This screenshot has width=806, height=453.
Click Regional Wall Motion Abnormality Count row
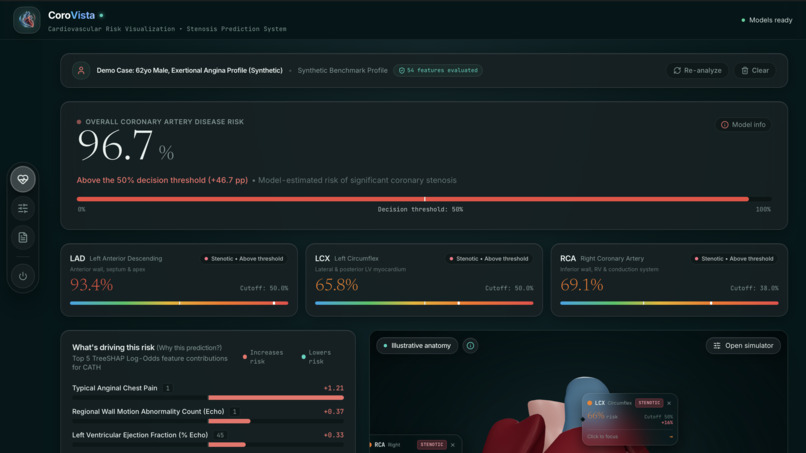[208, 416]
